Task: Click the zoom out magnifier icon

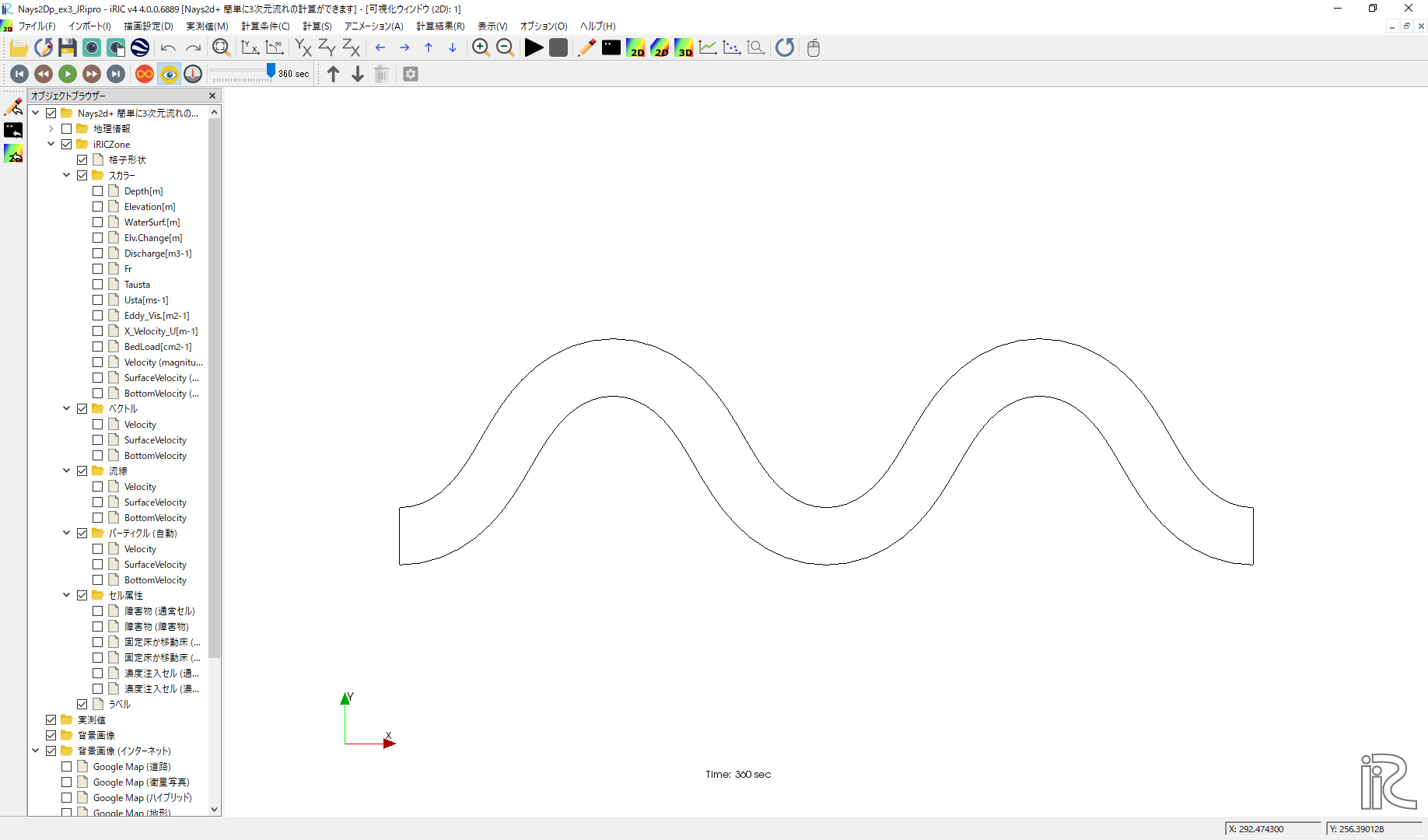Action: [505, 47]
